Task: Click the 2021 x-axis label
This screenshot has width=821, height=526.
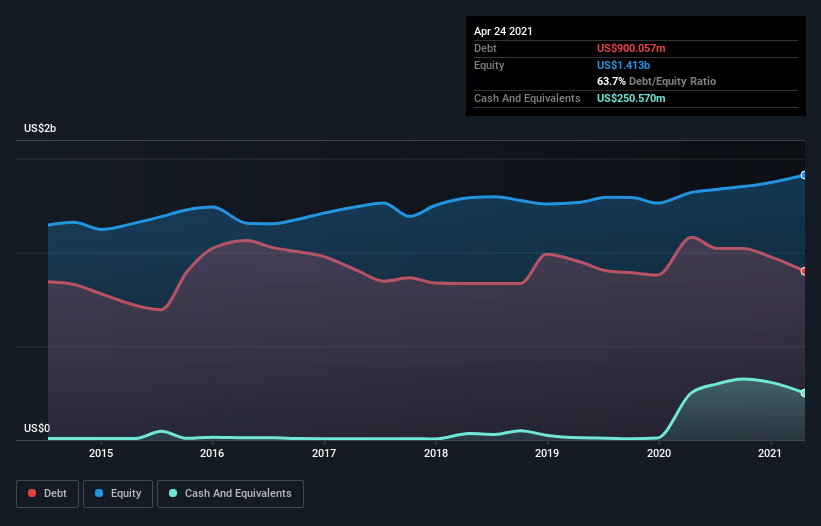Action: 770,453
